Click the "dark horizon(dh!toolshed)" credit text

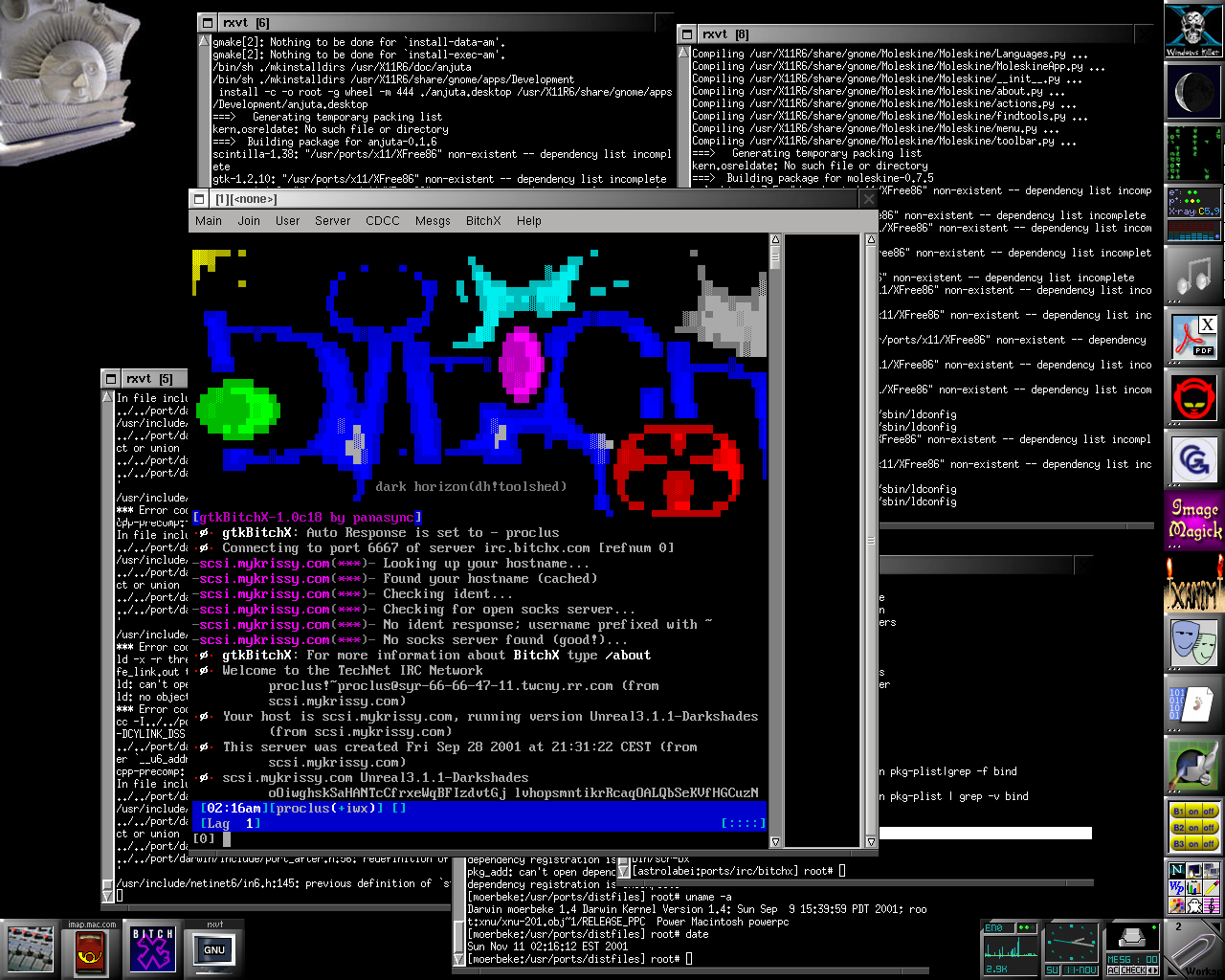click(471, 487)
